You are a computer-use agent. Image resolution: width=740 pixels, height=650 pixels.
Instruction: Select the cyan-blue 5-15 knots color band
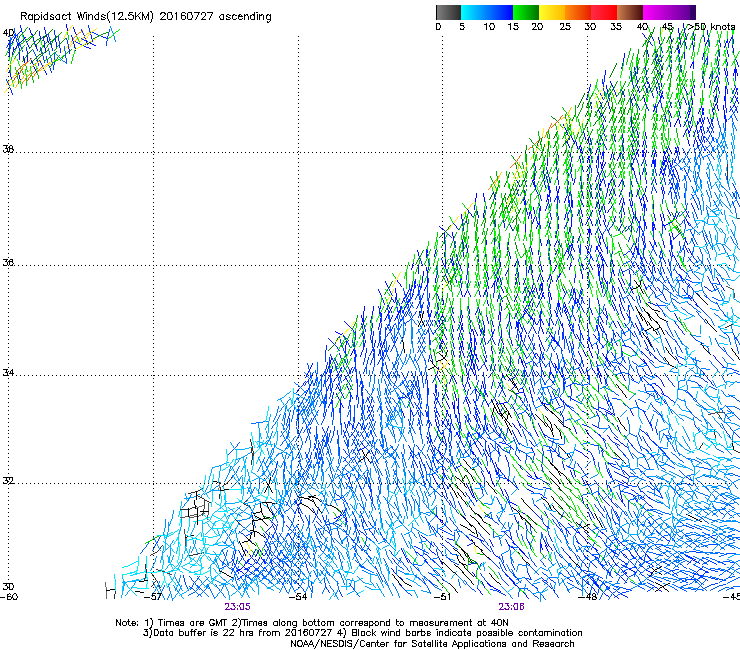click(x=487, y=12)
